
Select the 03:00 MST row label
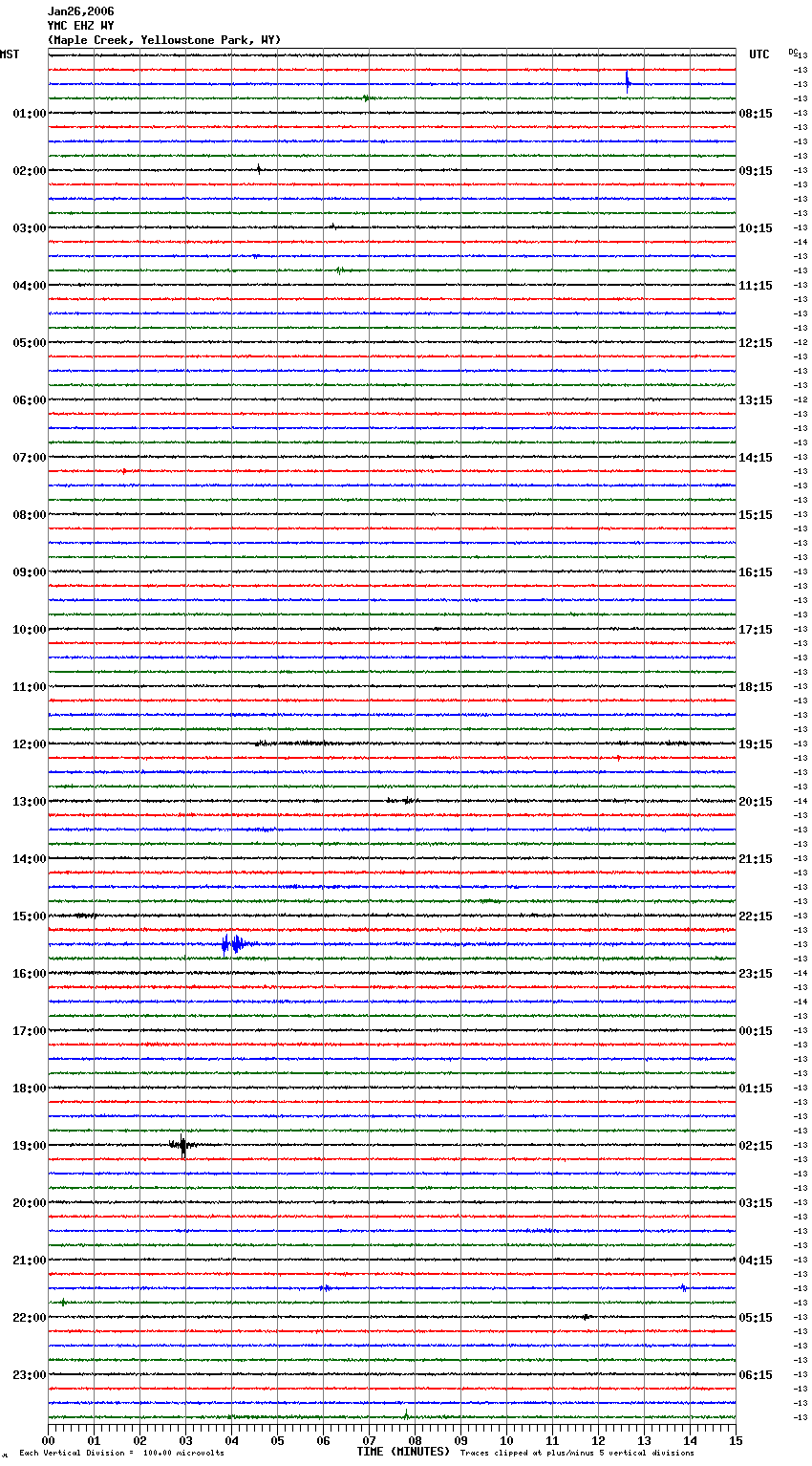pos(29,228)
